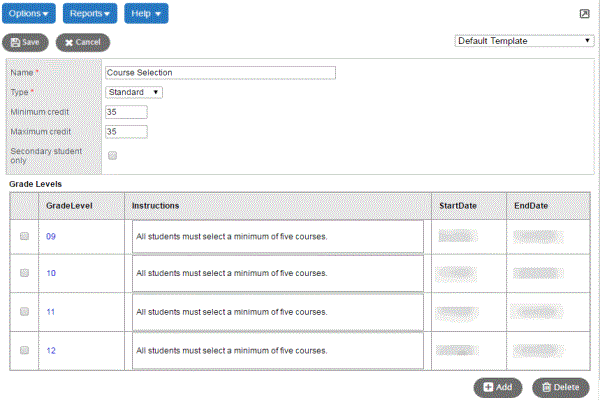Click the Name field containing Course Selection
Image resolution: width=600 pixels, height=400 pixels.
click(x=220, y=72)
